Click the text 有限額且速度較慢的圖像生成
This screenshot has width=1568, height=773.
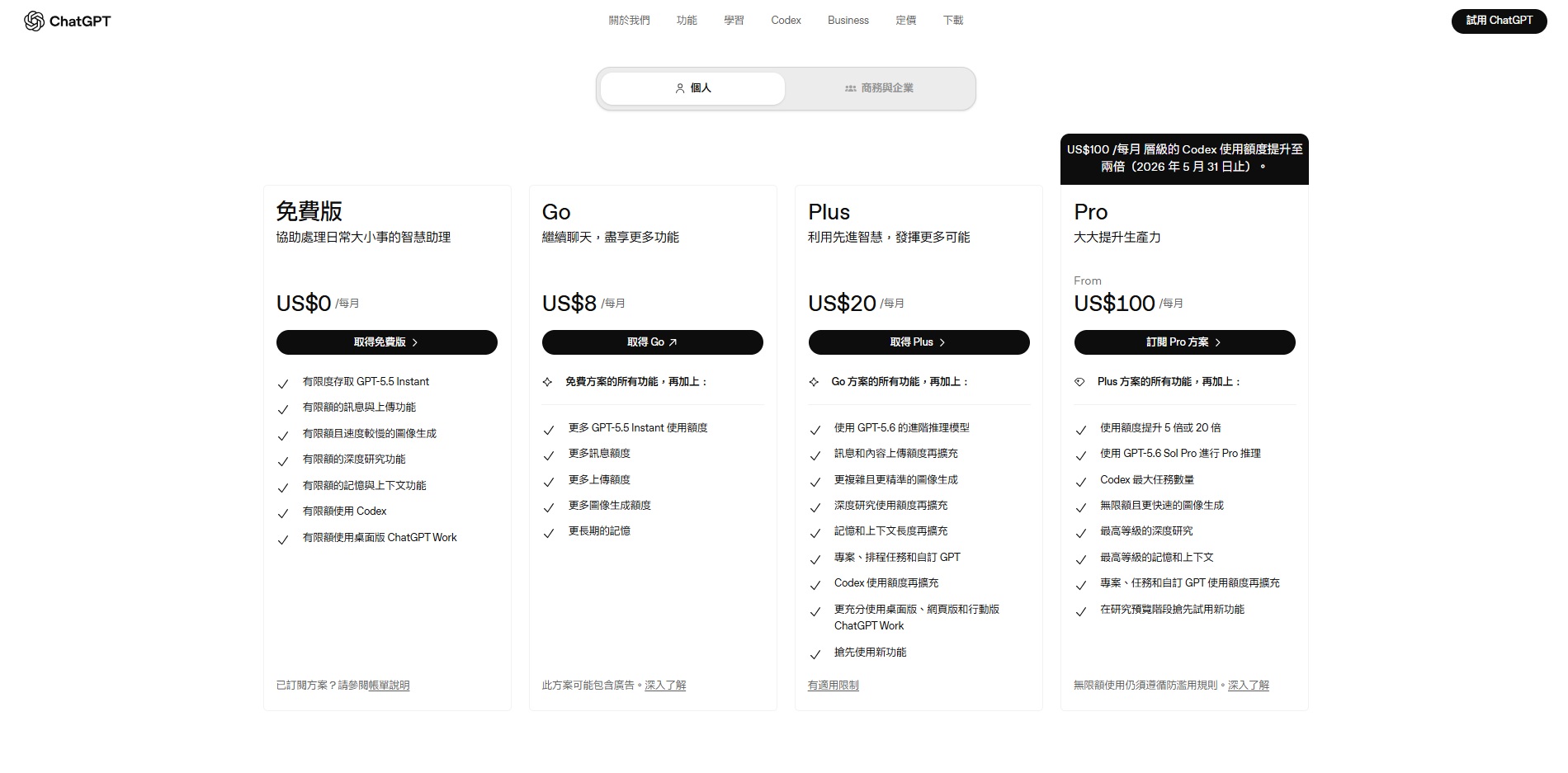(x=370, y=434)
